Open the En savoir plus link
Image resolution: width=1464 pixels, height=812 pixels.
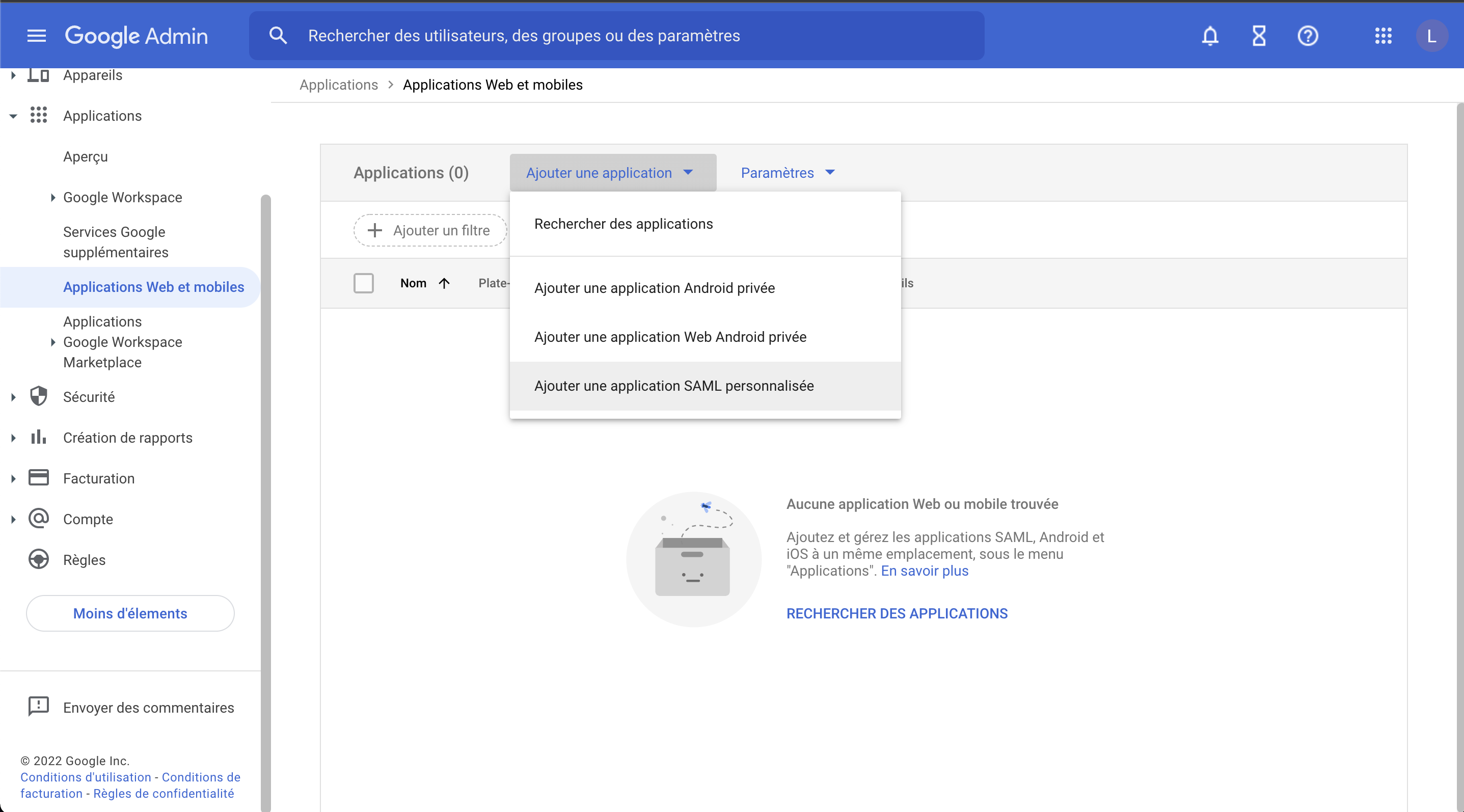(924, 571)
